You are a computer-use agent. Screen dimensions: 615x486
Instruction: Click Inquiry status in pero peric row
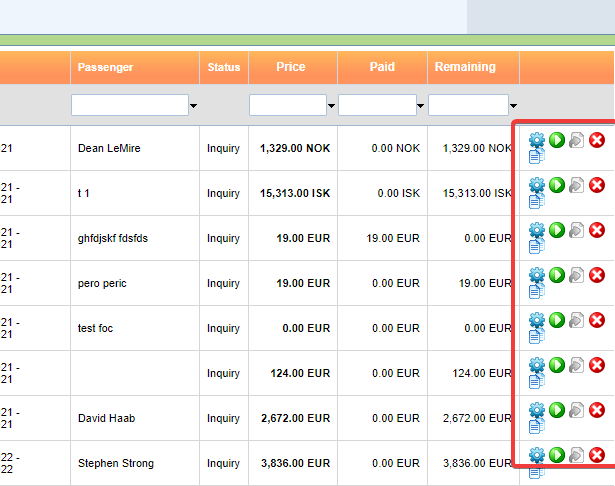click(223, 284)
